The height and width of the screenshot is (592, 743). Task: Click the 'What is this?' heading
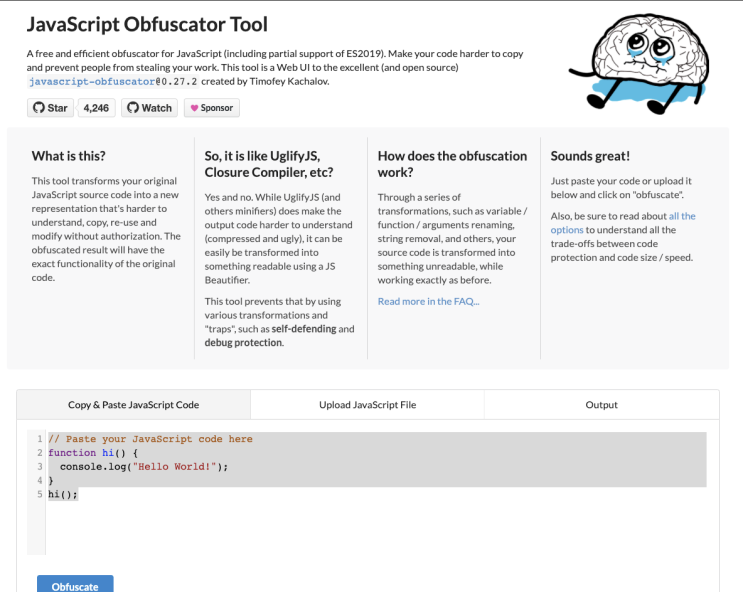click(x=69, y=156)
